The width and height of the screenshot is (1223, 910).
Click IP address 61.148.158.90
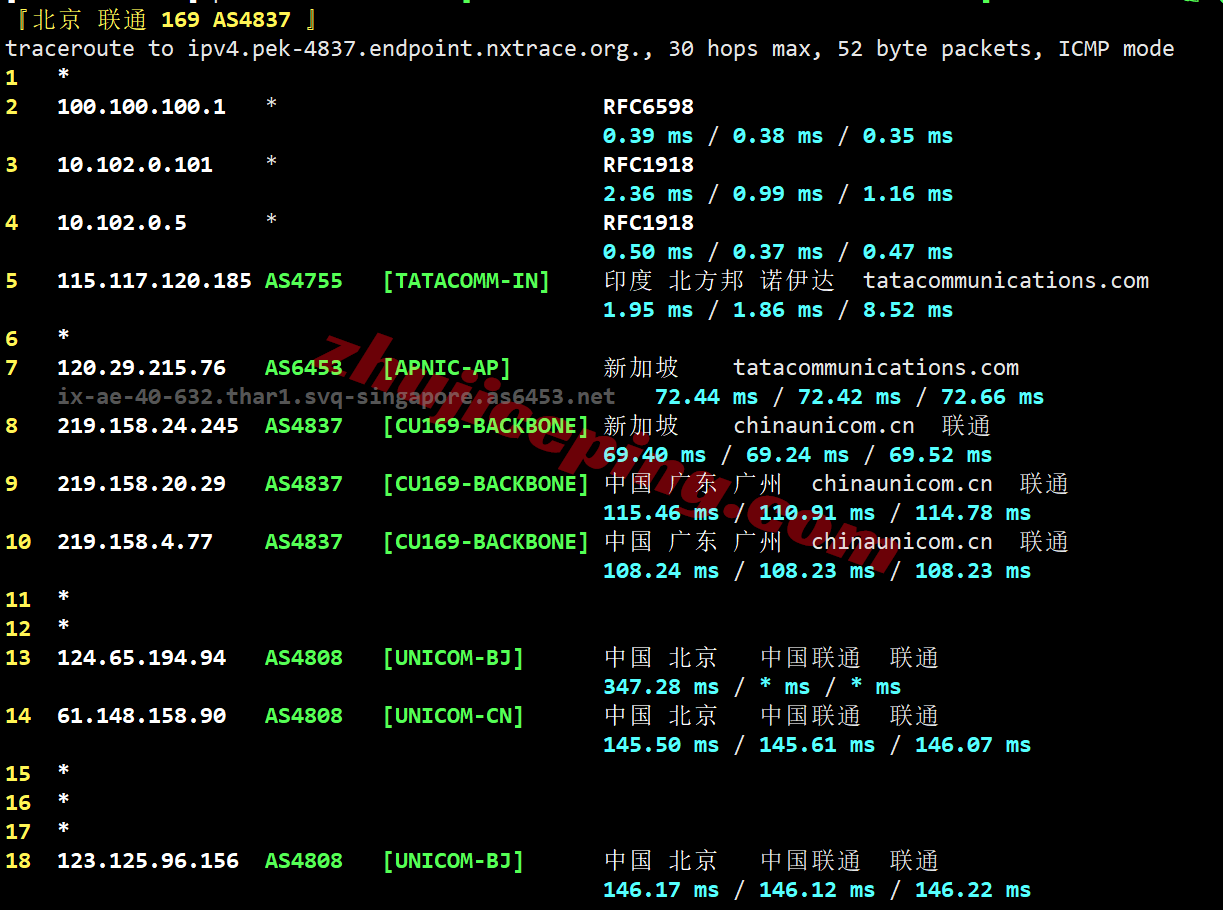point(141,715)
